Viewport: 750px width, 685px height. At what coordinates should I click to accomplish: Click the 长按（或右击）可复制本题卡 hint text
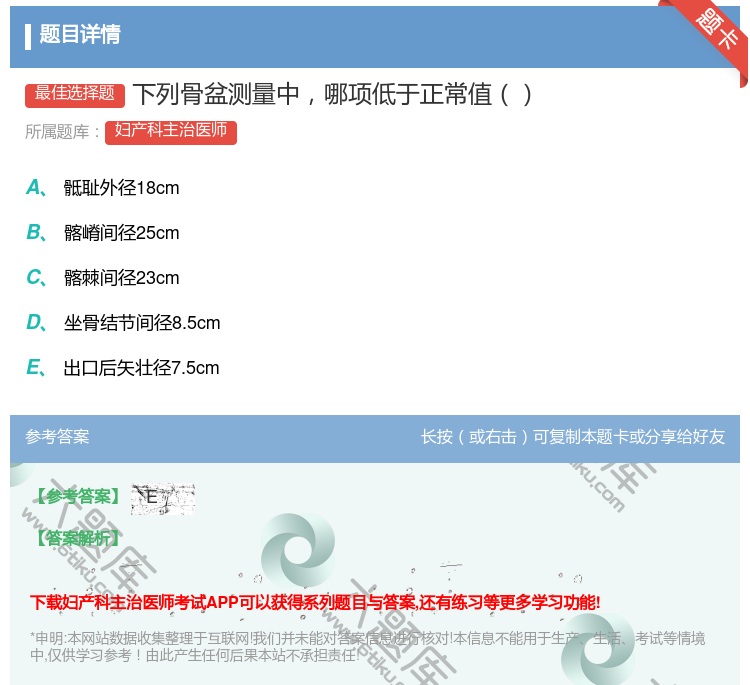click(x=573, y=437)
